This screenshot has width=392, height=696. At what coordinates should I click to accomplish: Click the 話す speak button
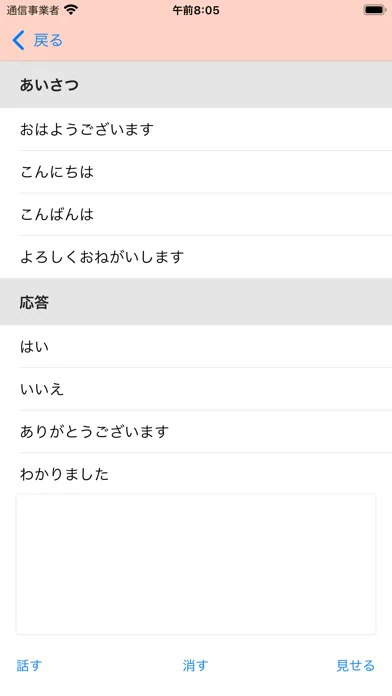[29, 665]
